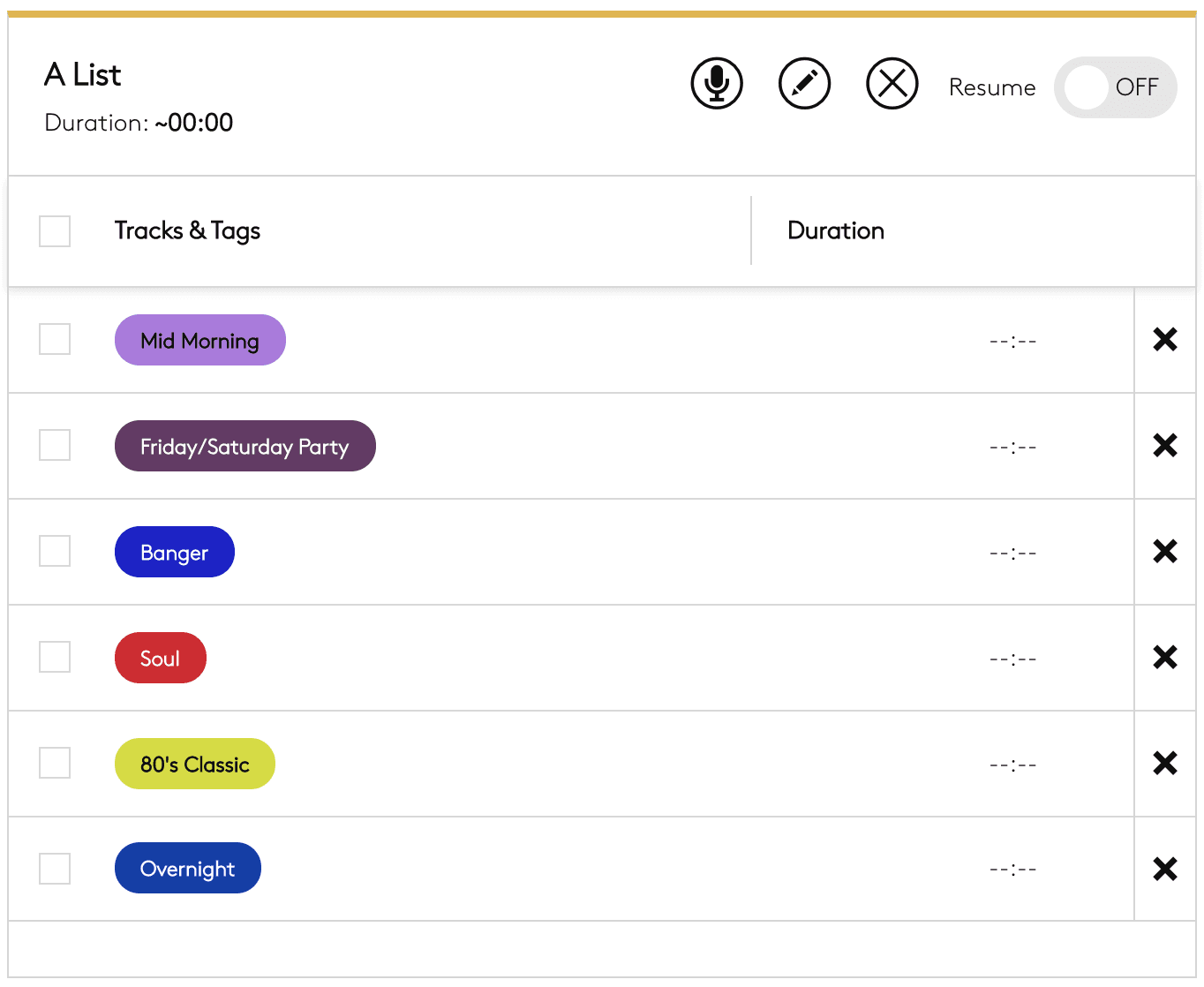Remove the Overnight tag row
Image resolution: width=1204 pixels, height=987 pixels.
(1164, 868)
